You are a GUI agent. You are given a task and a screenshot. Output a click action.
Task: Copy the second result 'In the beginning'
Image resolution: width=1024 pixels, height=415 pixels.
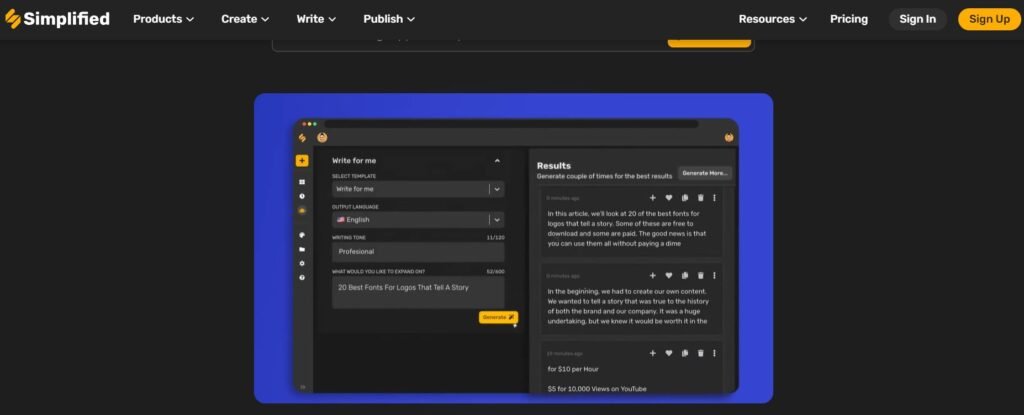click(x=684, y=275)
